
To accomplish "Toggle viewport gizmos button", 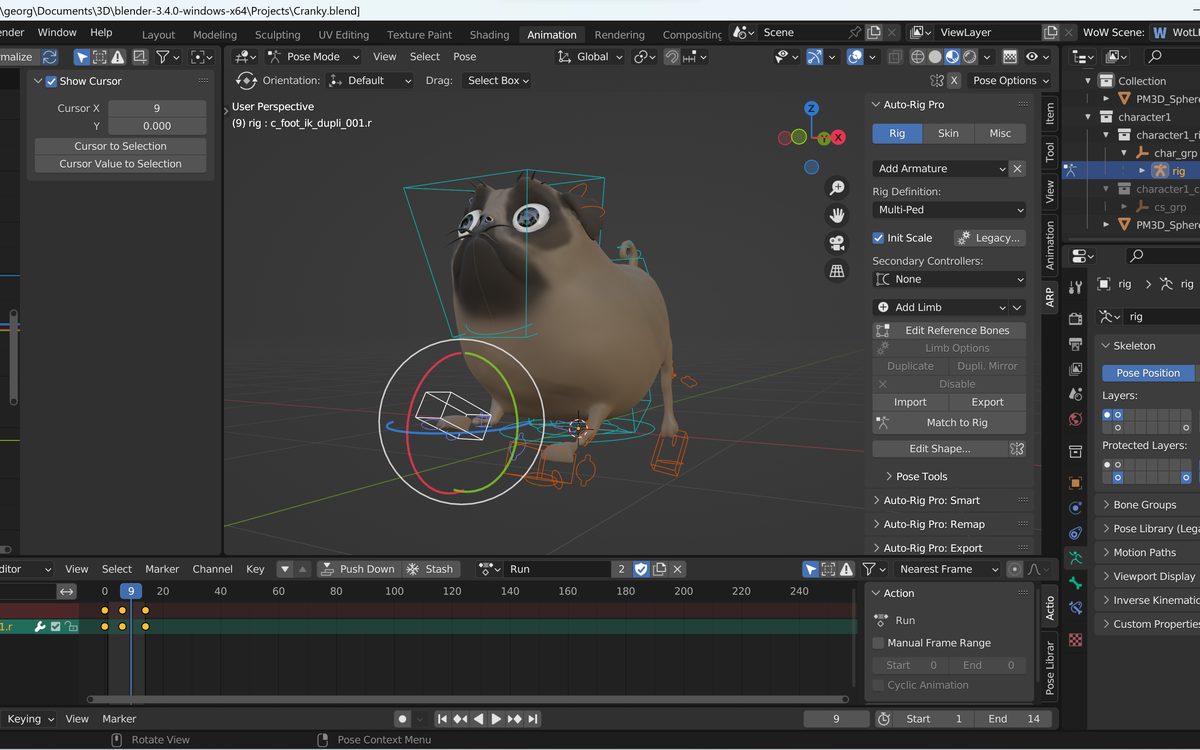I will tap(815, 57).
